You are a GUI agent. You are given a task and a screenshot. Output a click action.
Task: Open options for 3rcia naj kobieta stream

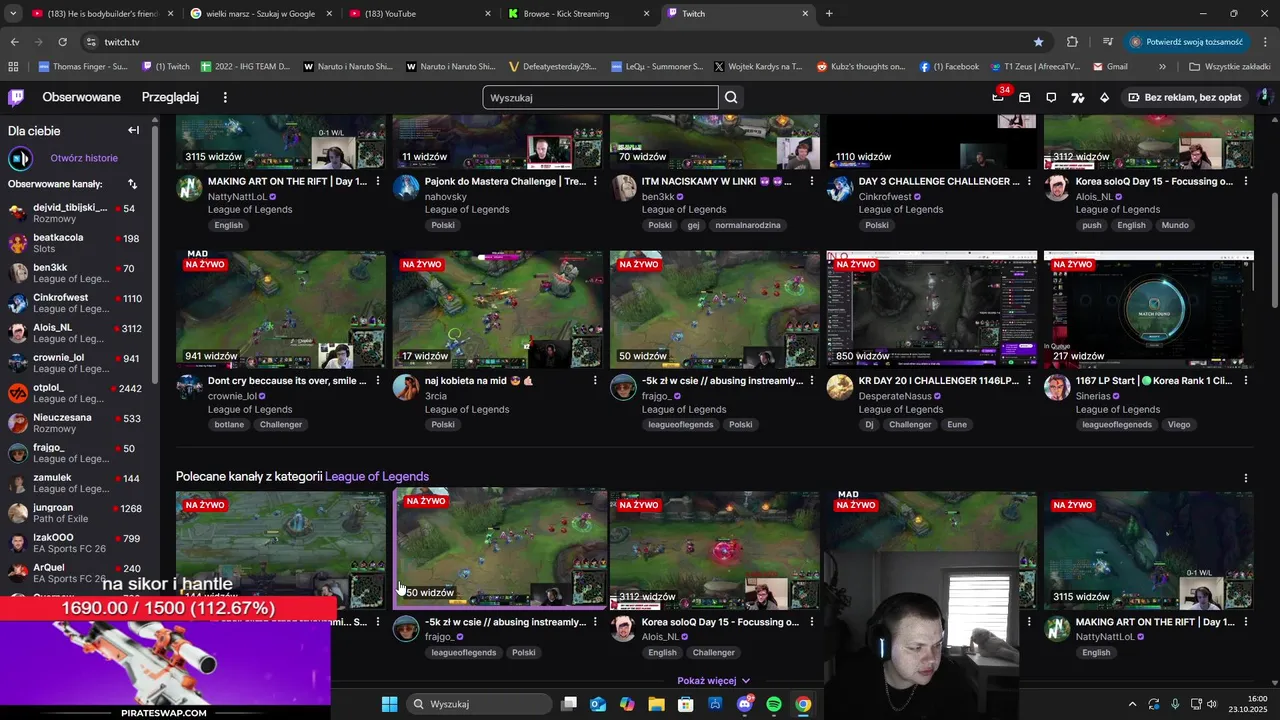point(594,381)
